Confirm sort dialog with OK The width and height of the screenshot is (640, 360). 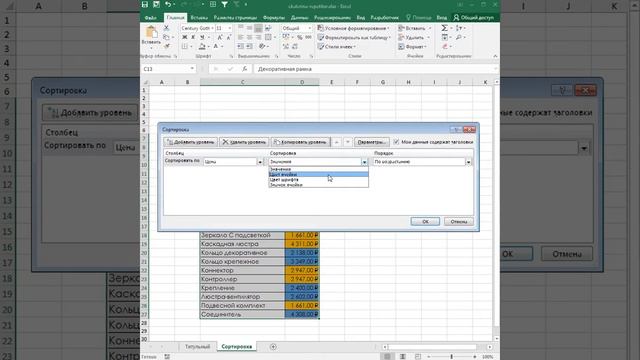(425, 221)
